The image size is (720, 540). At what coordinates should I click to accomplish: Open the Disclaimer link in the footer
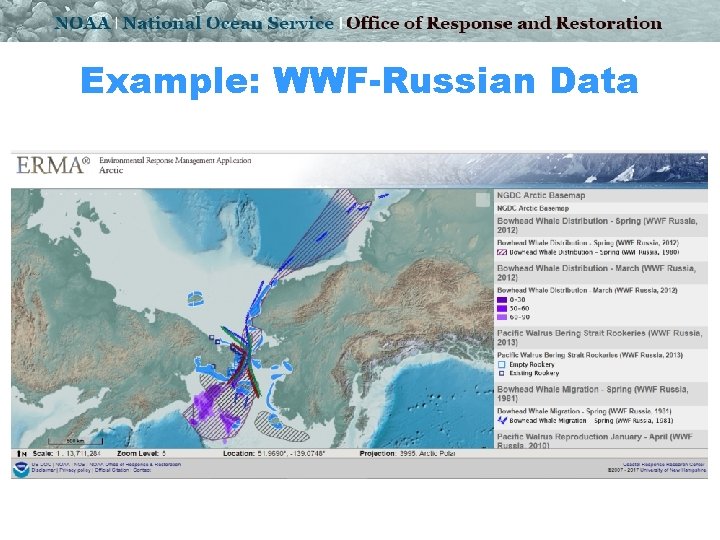44,470
